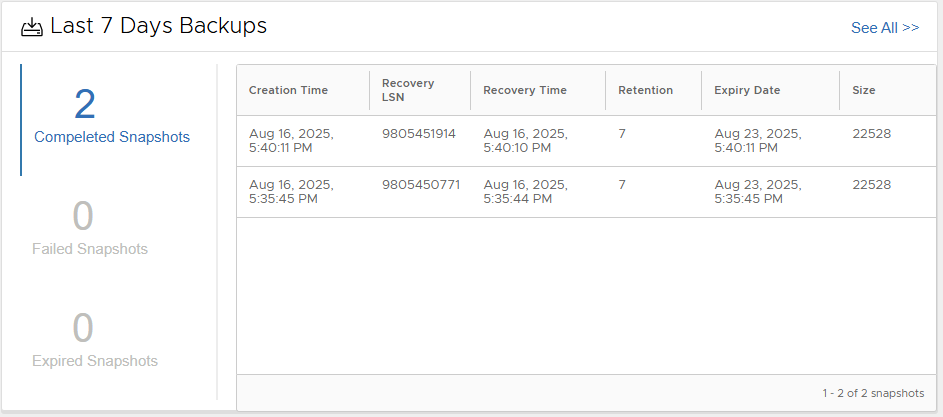Screen dimensions: 943x417
Task: Click the 1 - 2 of 2 snapshots footer
Action: tap(873, 393)
